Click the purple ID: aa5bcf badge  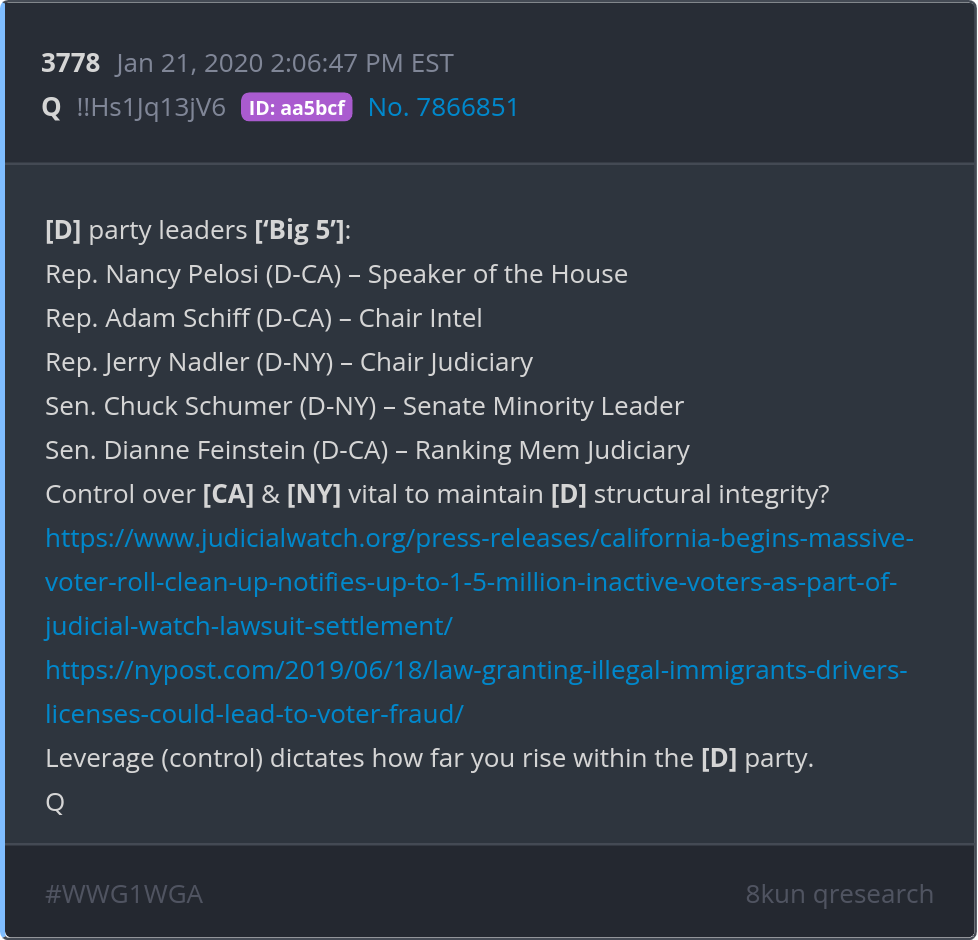(296, 108)
